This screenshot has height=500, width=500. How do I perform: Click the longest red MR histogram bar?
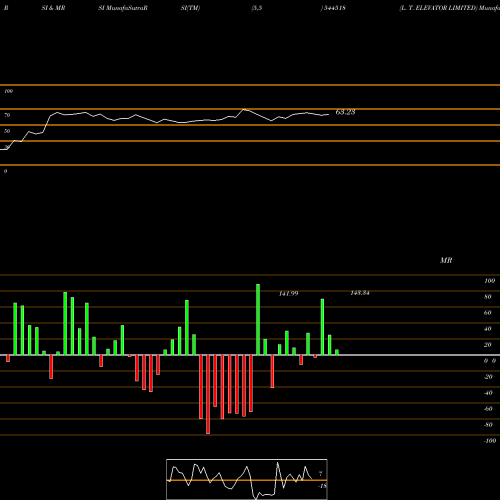pos(208,394)
